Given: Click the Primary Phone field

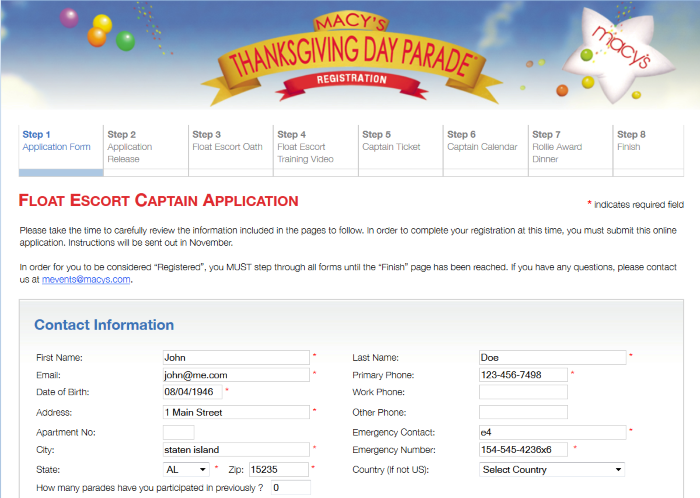Looking at the screenshot, I should pyautogui.click(x=523, y=375).
